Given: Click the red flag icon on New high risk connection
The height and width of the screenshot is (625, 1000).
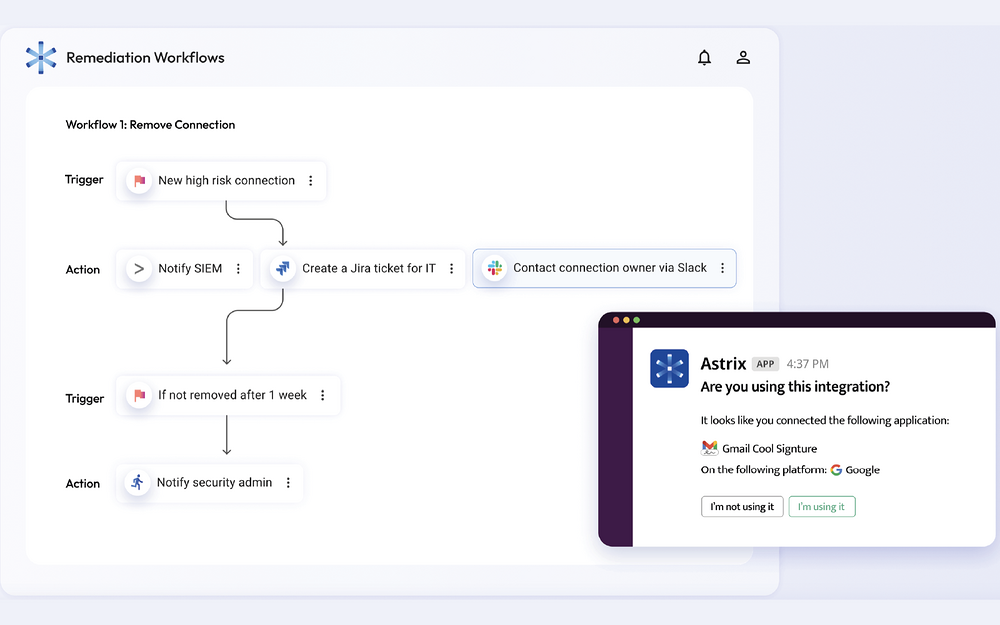Looking at the screenshot, I should 139,180.
